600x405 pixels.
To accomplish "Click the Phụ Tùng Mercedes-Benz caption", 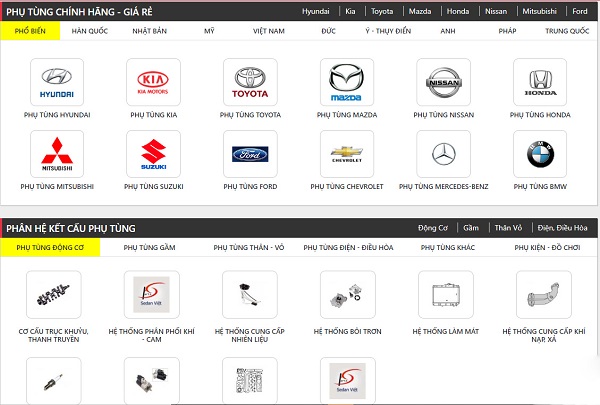I will 443,186.
